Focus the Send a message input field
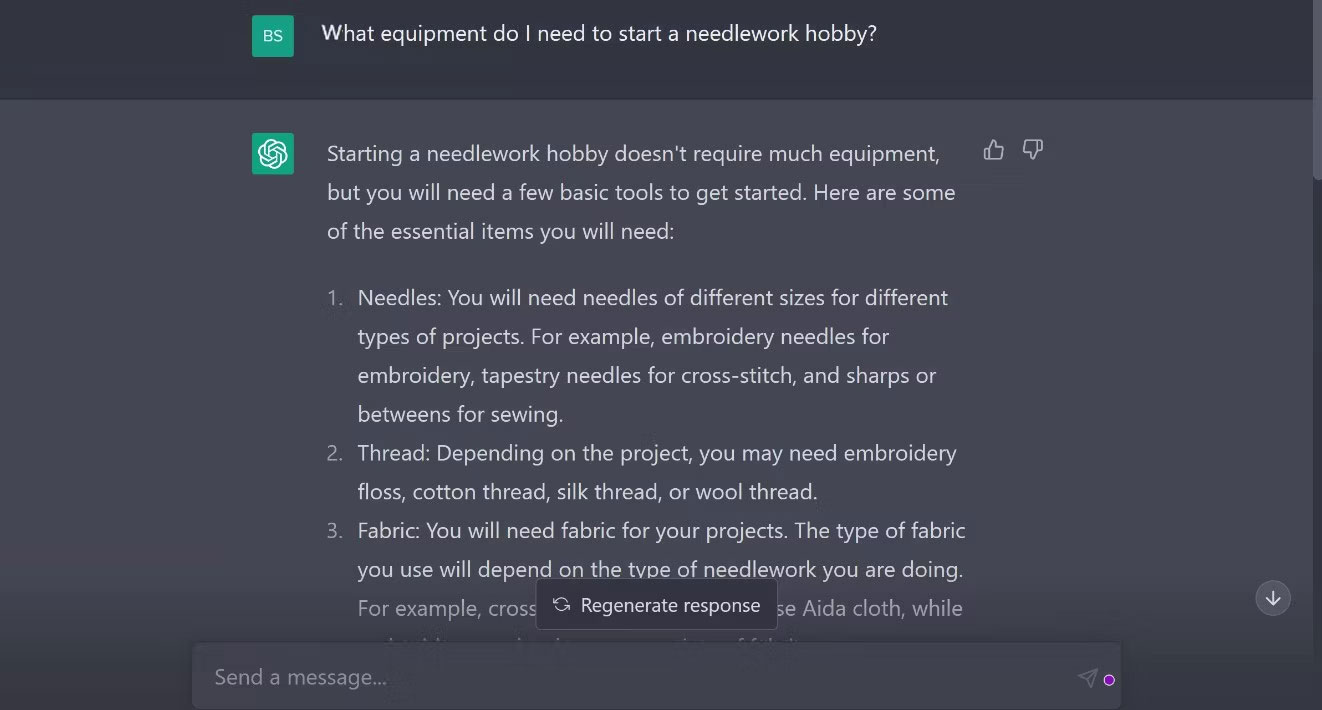The height and width of the screenshot is (710, 1322). click(630, 677)
